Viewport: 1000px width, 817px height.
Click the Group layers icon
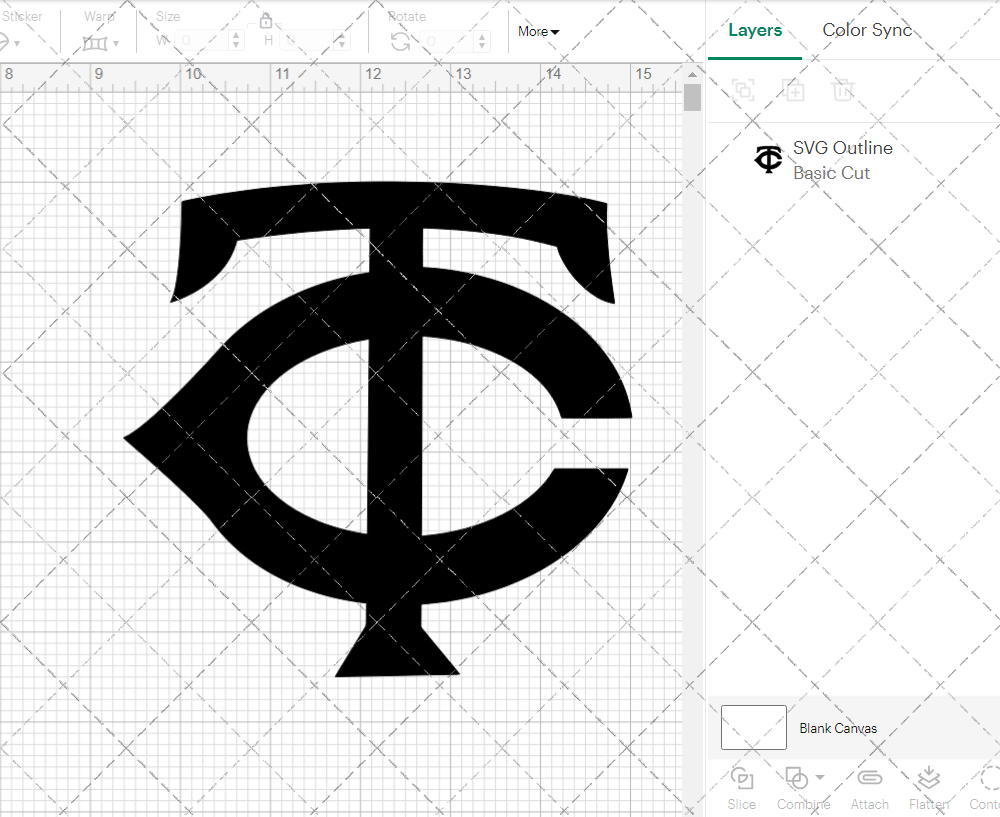click(x=743, y=90)
